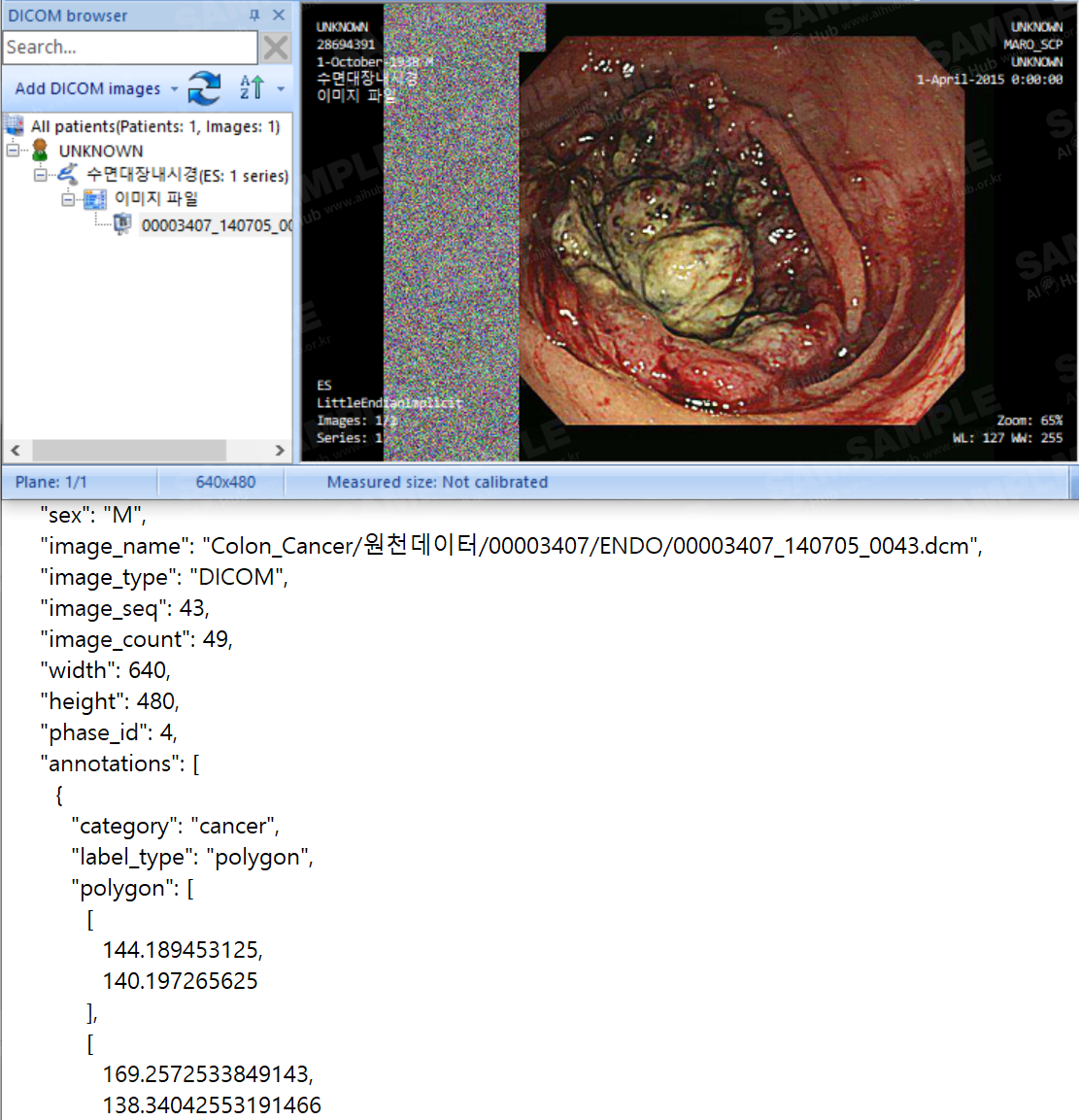Collapse the UNKNOWN patient node

pos(14,151)
